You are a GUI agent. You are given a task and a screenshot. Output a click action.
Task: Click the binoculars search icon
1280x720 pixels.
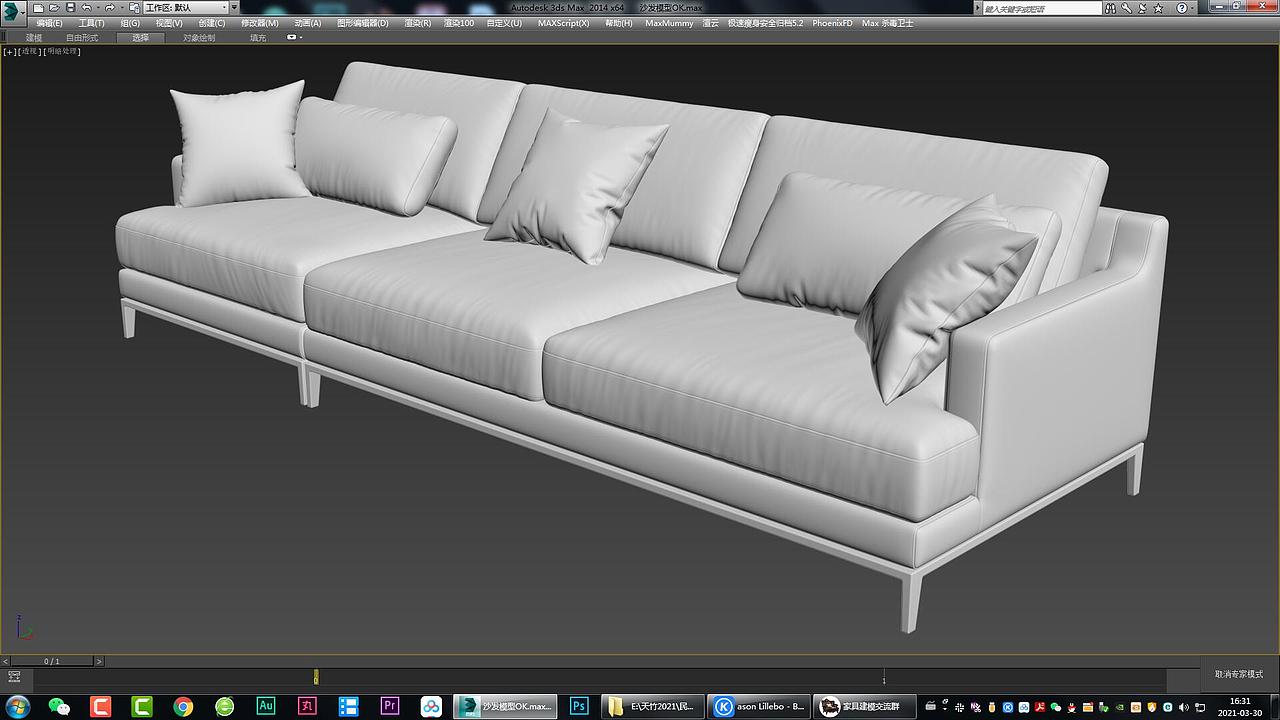pos(1110,9)
